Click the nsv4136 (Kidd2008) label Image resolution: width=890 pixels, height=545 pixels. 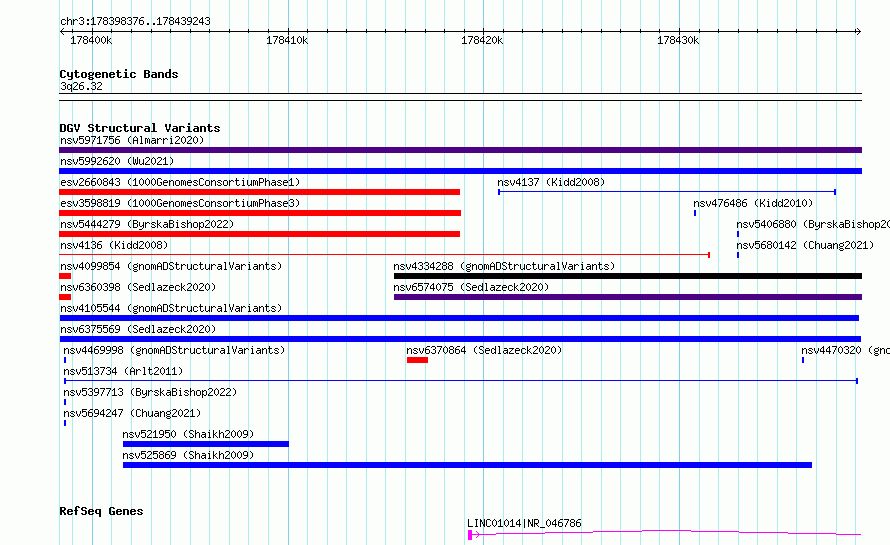(114, 245)
